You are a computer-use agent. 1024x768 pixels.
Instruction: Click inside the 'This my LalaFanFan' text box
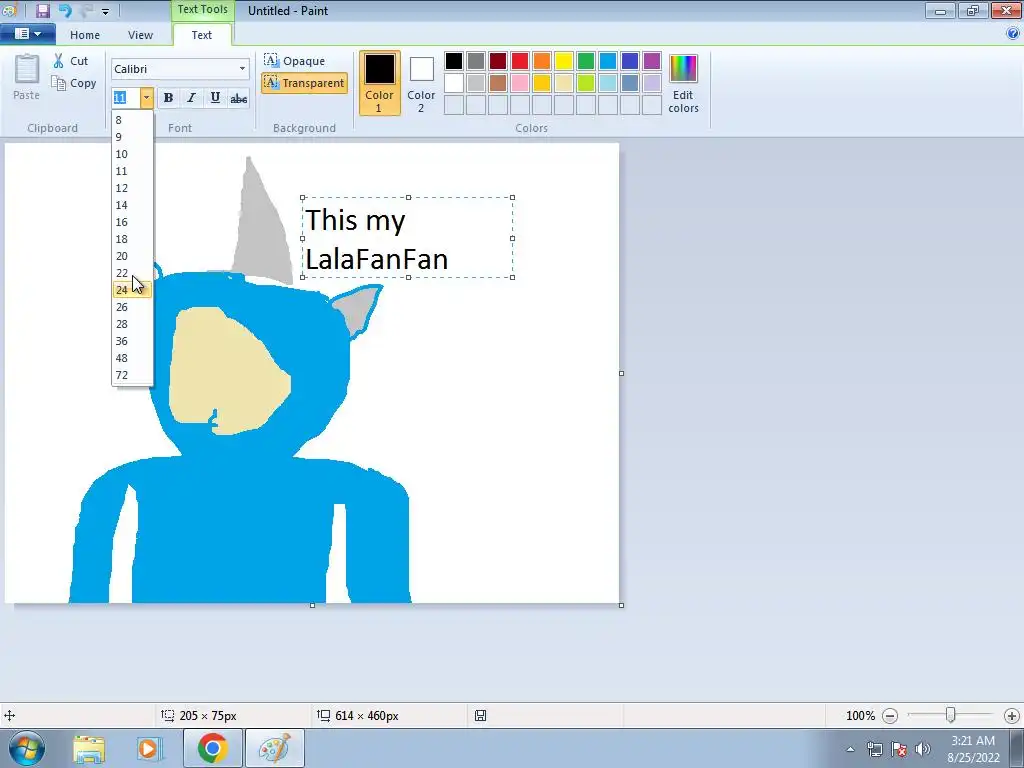tap(408, 238)
